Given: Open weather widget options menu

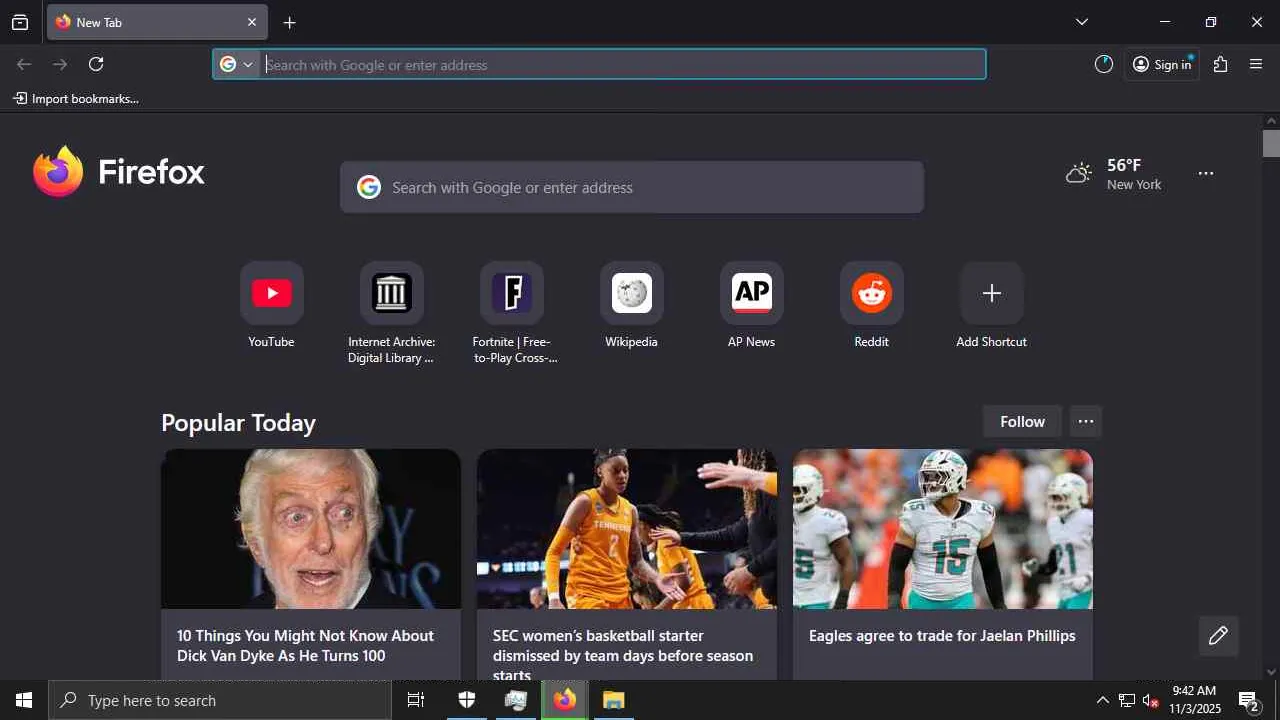Looking at the screenshot, I should click(1206, 173).
